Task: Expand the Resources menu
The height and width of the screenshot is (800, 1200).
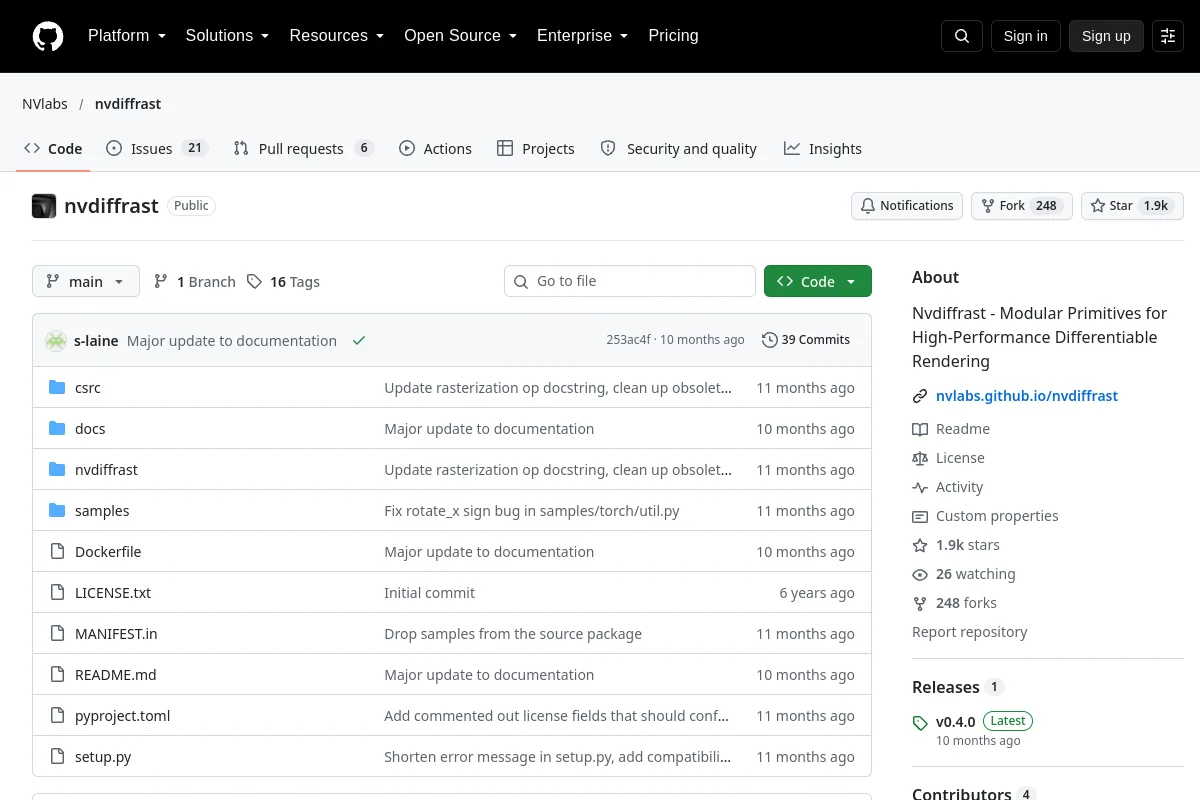Action: [337, 36]
